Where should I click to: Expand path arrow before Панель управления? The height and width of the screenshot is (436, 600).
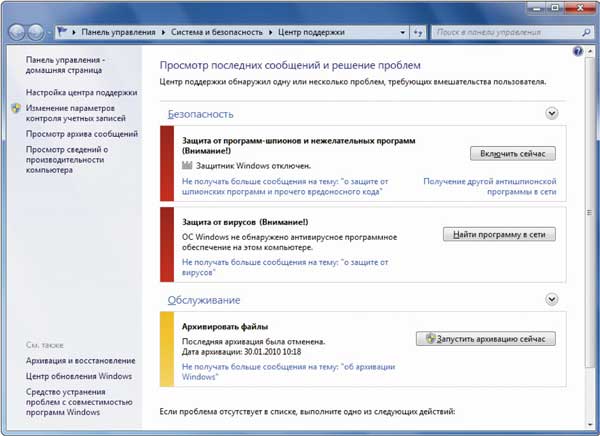tap(73, 33)
